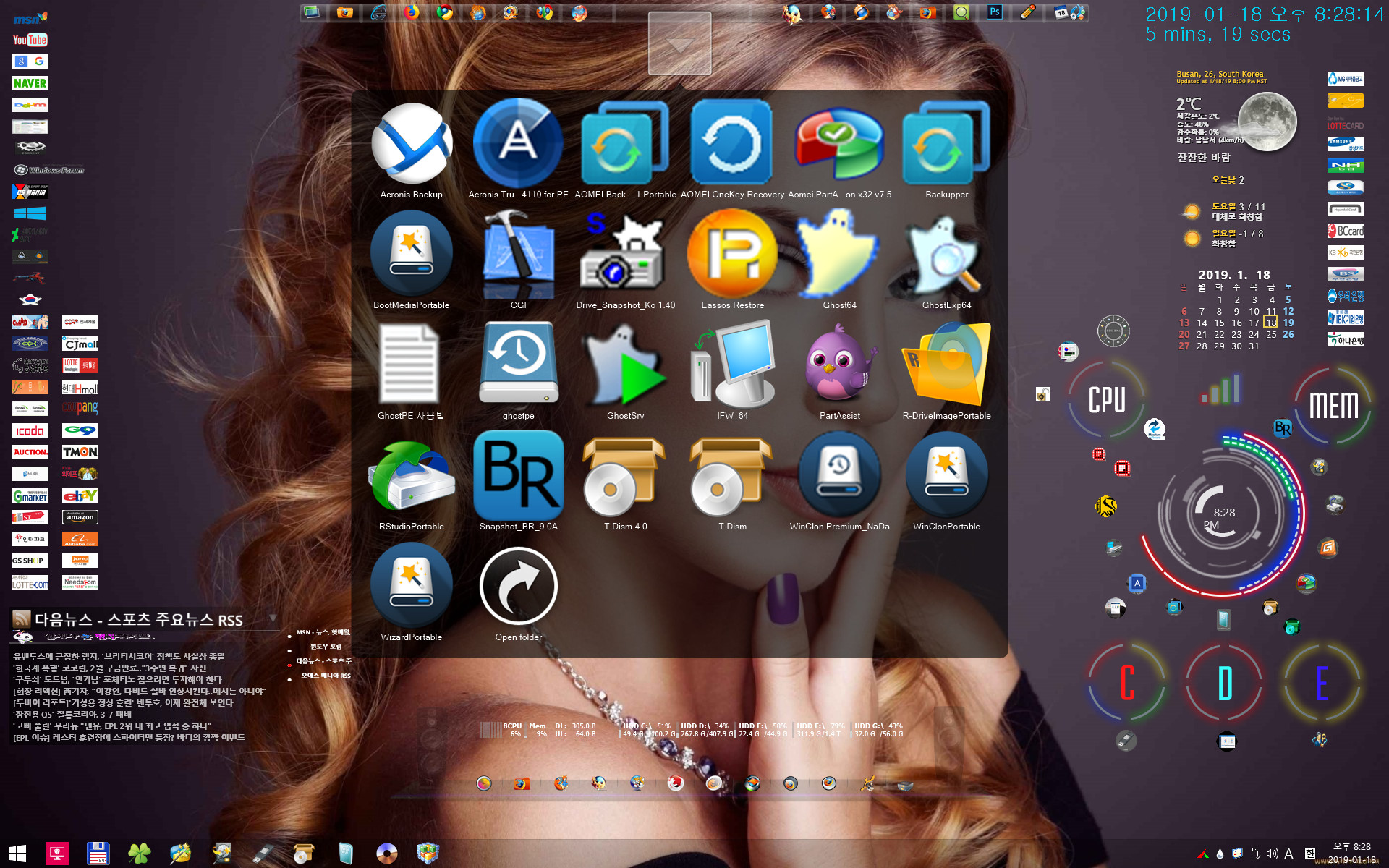1389x868 pixels.
Task: Click the taskbar clock 오후 8:28
Action: pyautogui.click(x=1351, y=846)
